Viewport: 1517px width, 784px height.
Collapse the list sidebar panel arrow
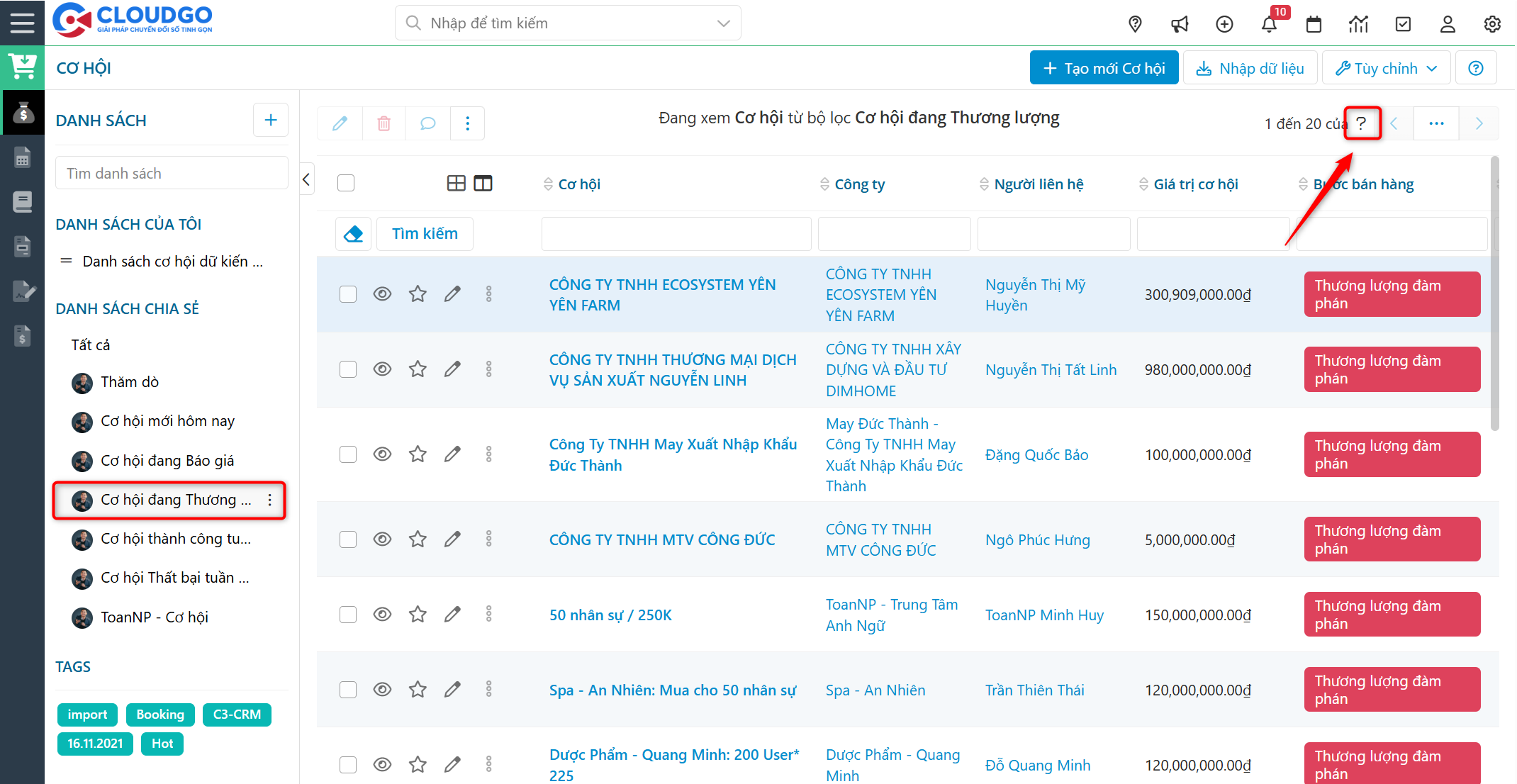pyautogui.click(x=306, y=179)
